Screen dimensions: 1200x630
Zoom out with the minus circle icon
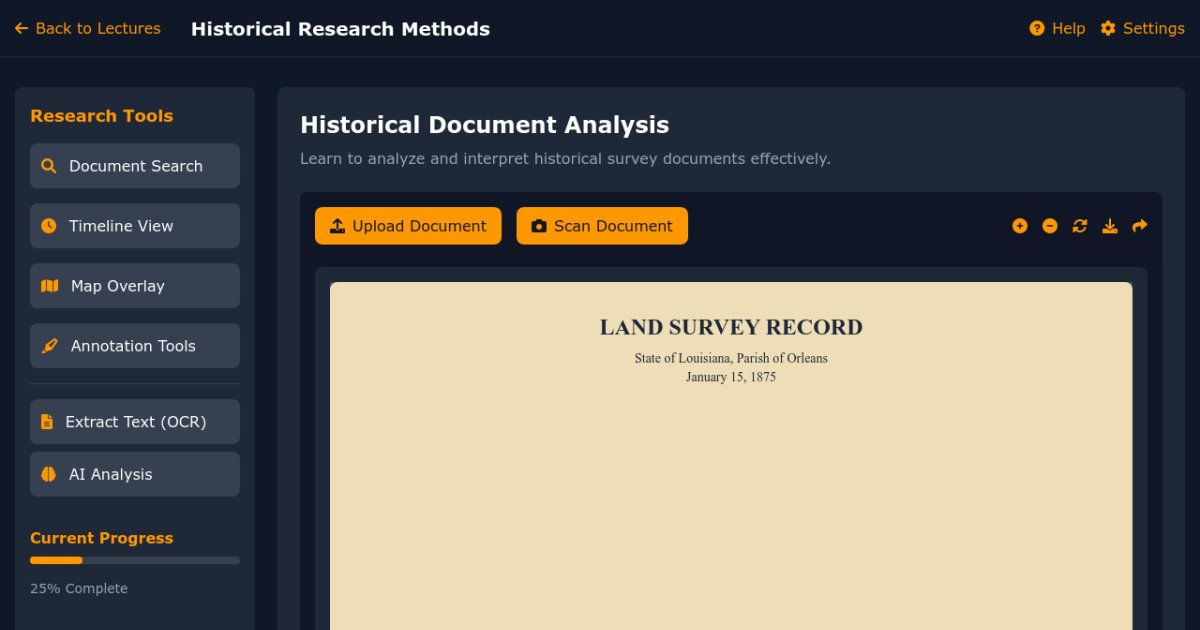point(1049,226)
